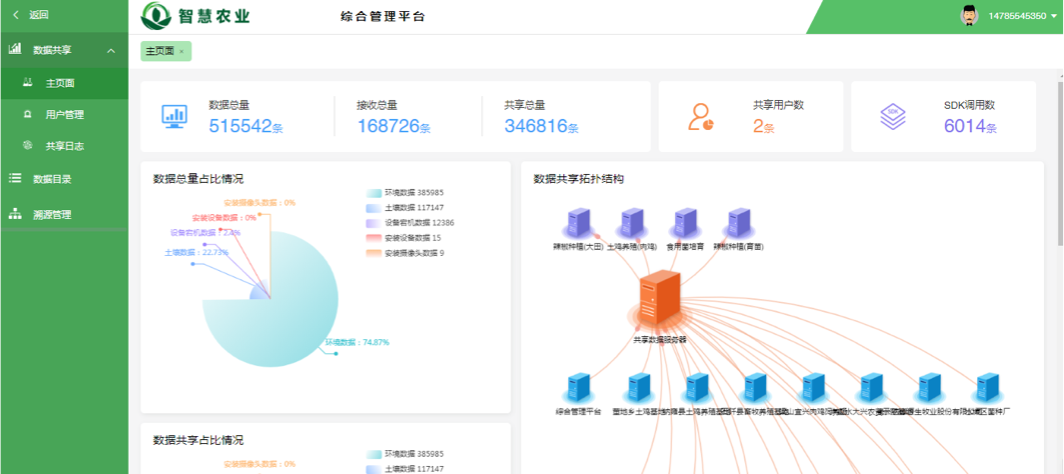1064x474 pixels.
Task: Close the 主页面 tab
Action: [x=182, y=51]
